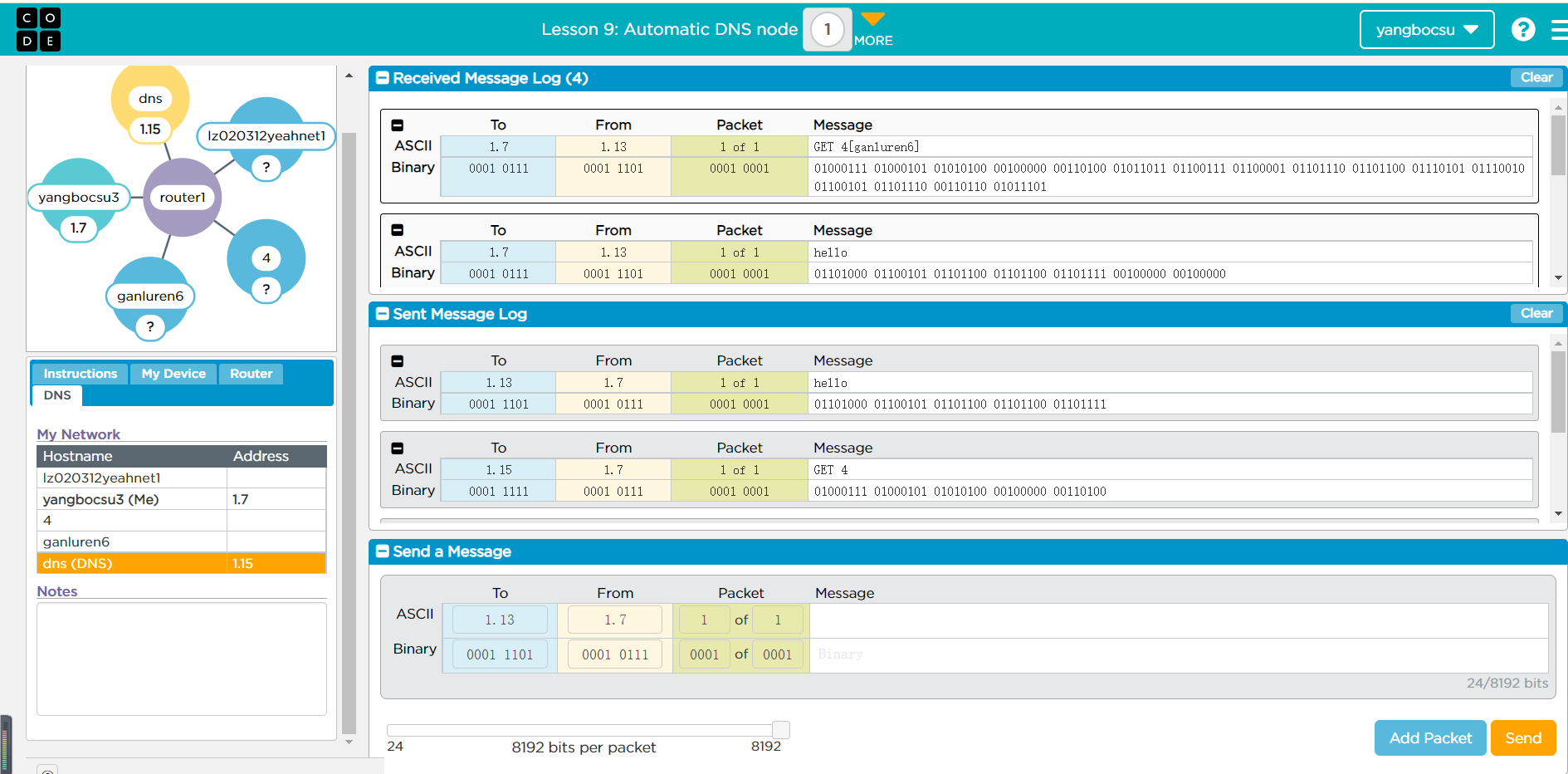This screenshot has height=774, width=1568.
Task: Select the yangbocsu3 (Me) row
Action: pyautogui.click(x=182, y=499)
